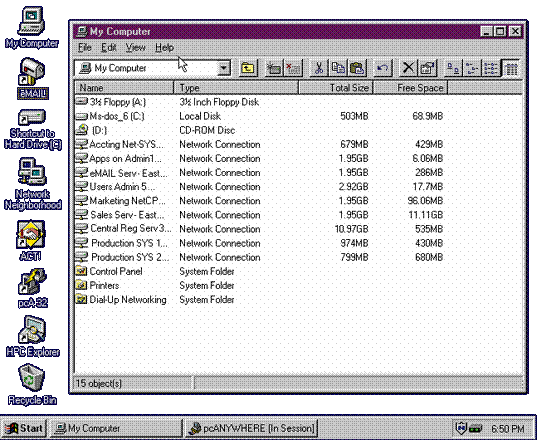
Task: Click the Paste clipboard icon
Action: pos(357,68)
